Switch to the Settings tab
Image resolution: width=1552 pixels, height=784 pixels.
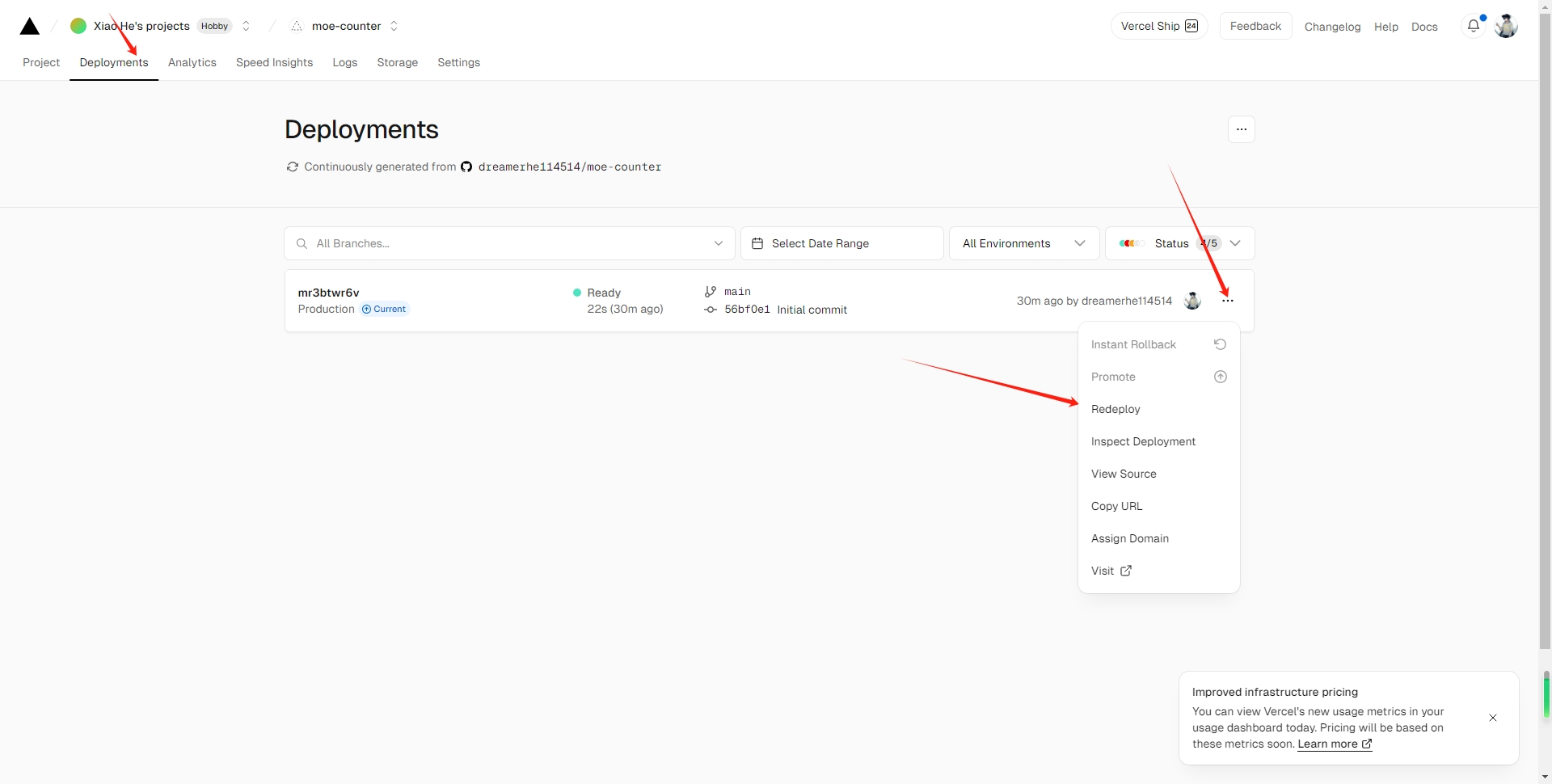[458, 62]
